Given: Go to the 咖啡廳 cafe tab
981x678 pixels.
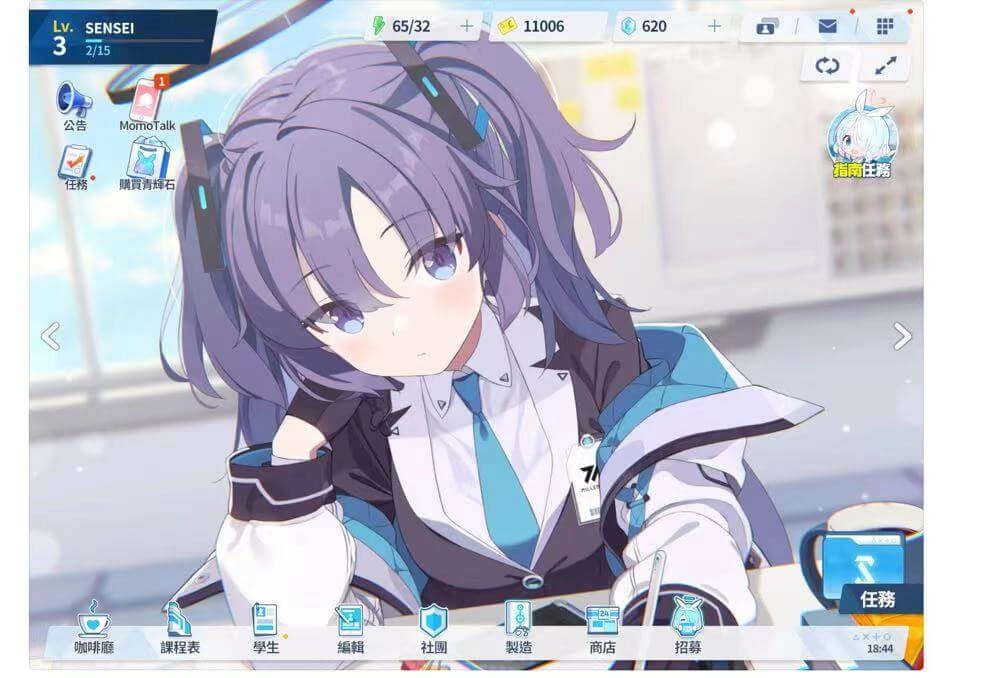Looking at the screenshot, I should tap(95, 630).
